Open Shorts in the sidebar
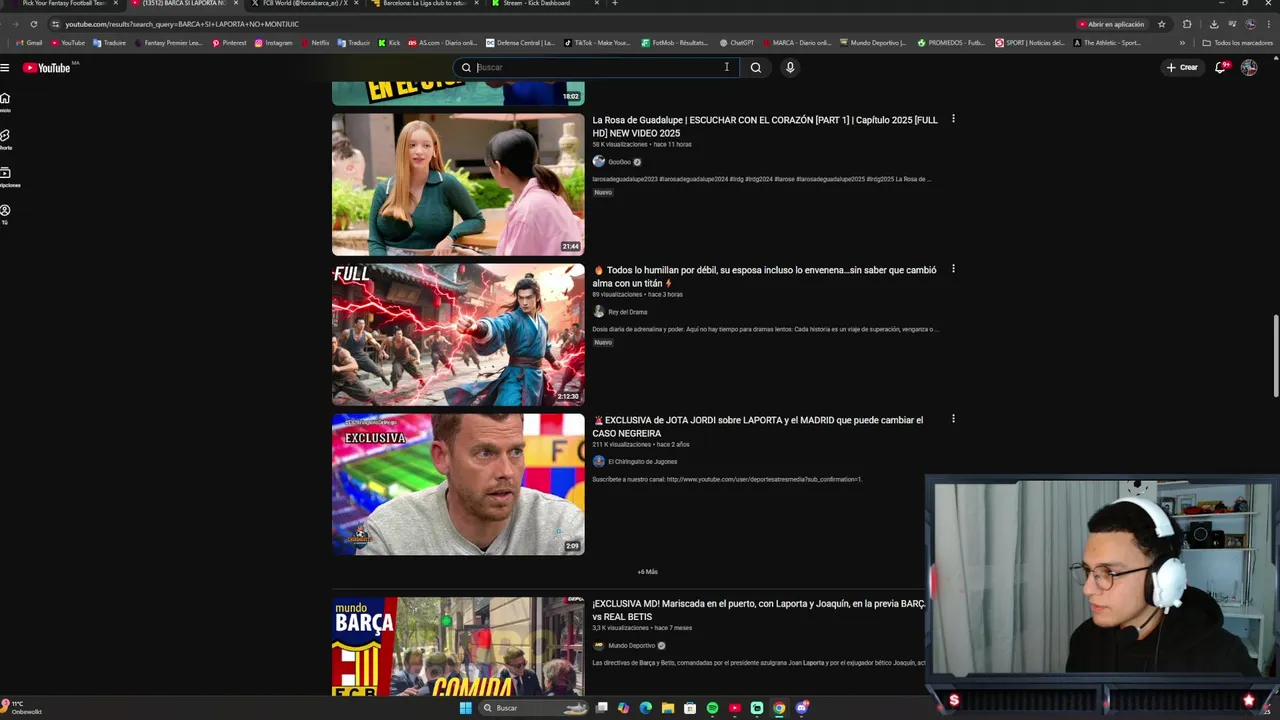 (5, 139)
